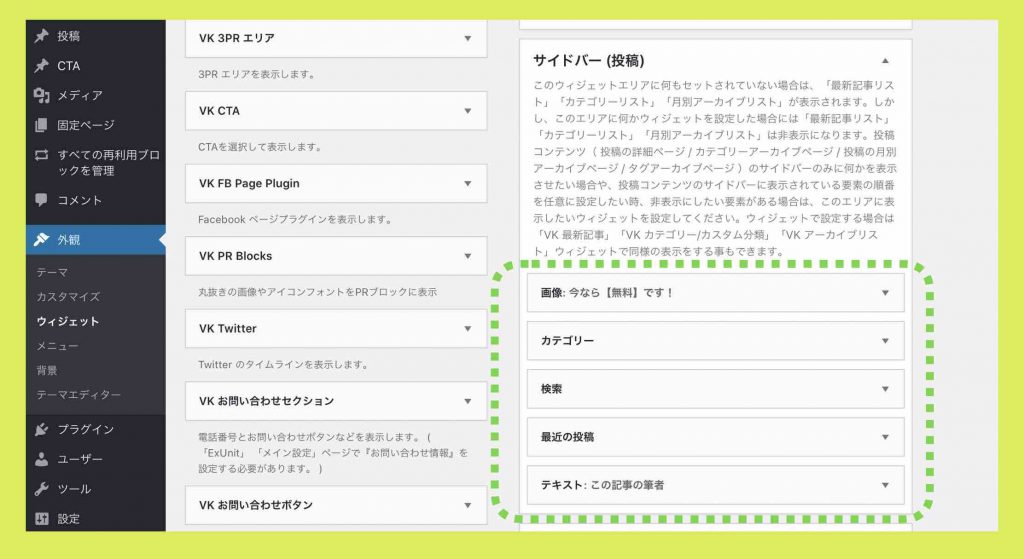Click the plugin icon beside プラグイン
Image resolution: width=1024 pixels, height=559 pixels.
[42, 429]
